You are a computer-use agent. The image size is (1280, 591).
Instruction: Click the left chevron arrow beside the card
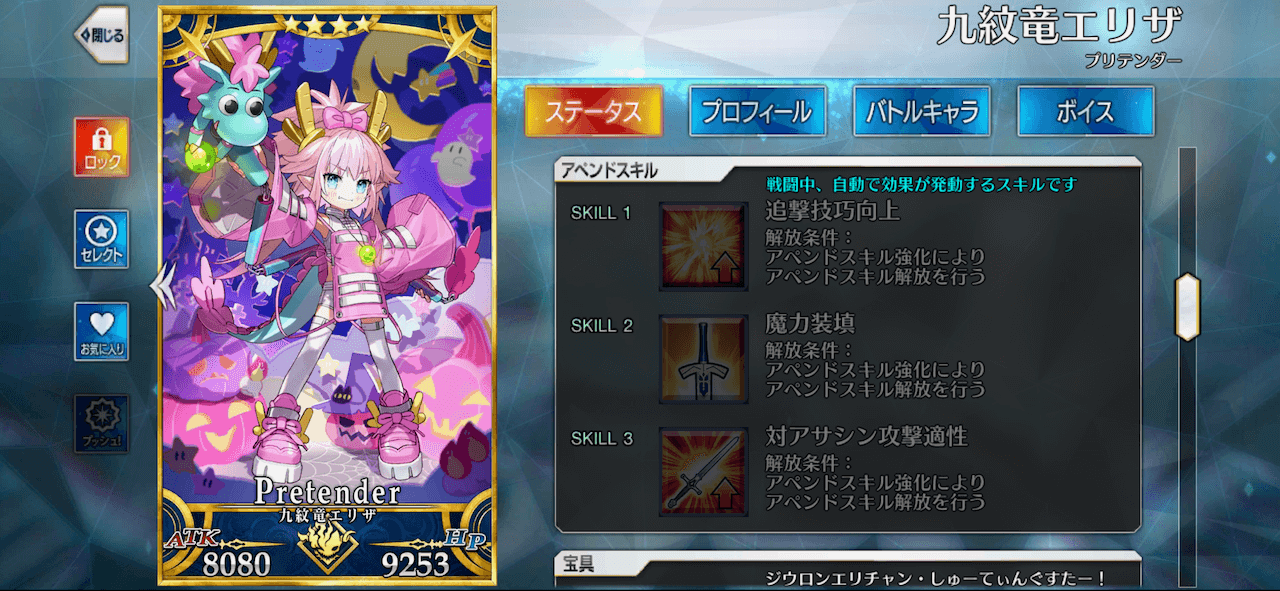162,286
